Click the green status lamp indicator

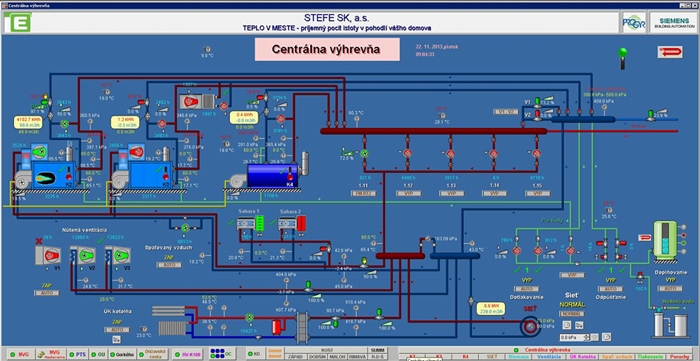(622, 52)
